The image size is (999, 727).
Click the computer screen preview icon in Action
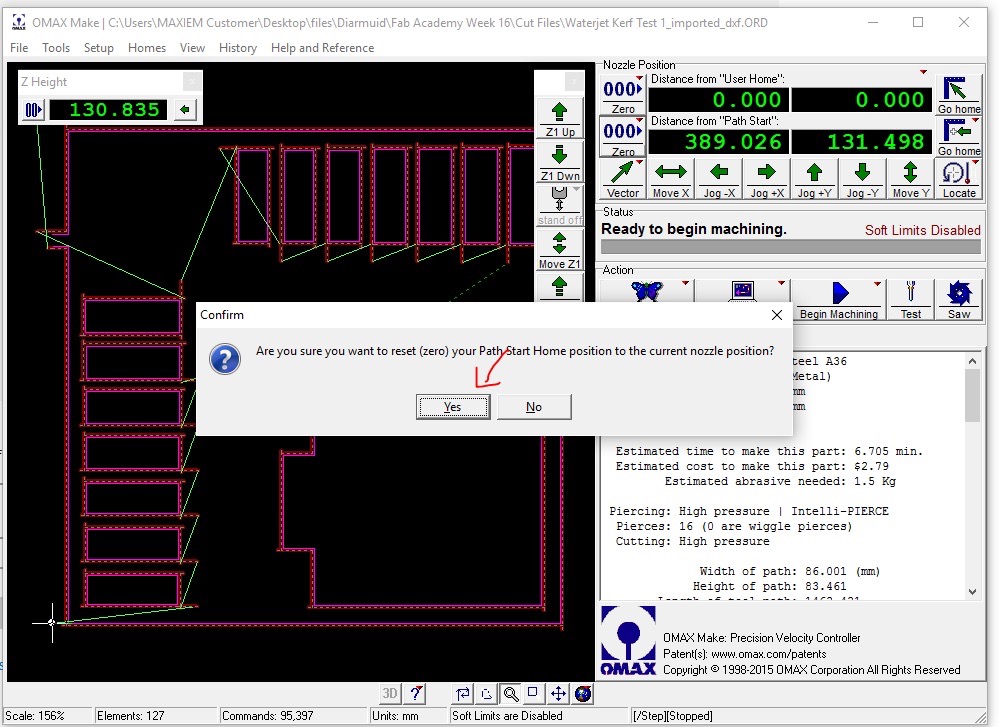[742, 291]
